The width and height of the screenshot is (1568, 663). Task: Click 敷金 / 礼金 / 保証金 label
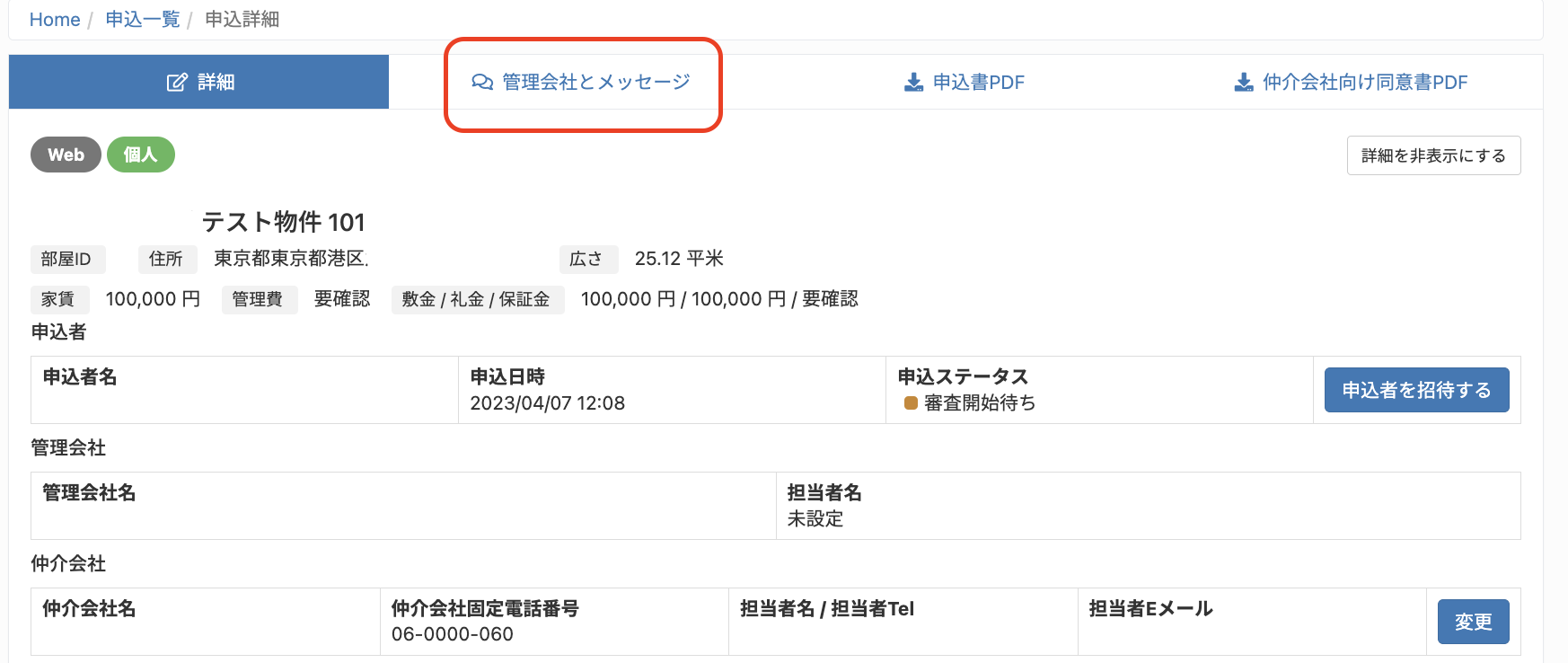[x=477, y=299]
